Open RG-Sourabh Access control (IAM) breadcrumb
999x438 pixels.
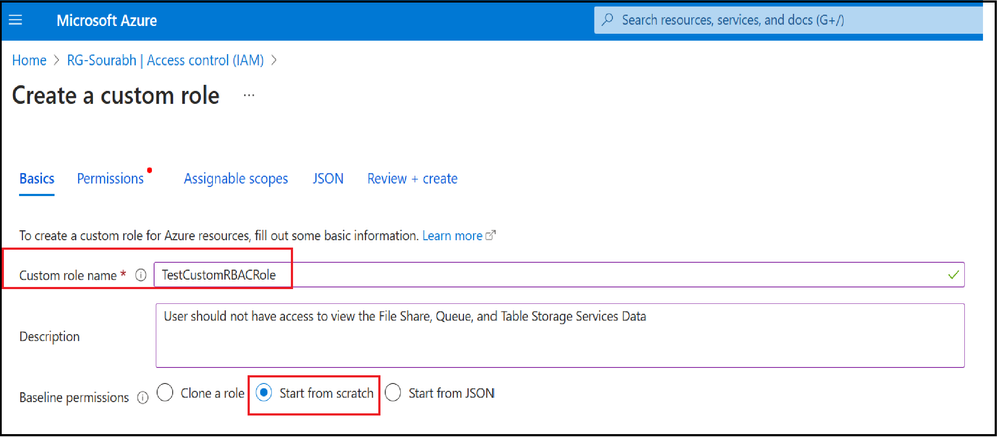(167, 61)
